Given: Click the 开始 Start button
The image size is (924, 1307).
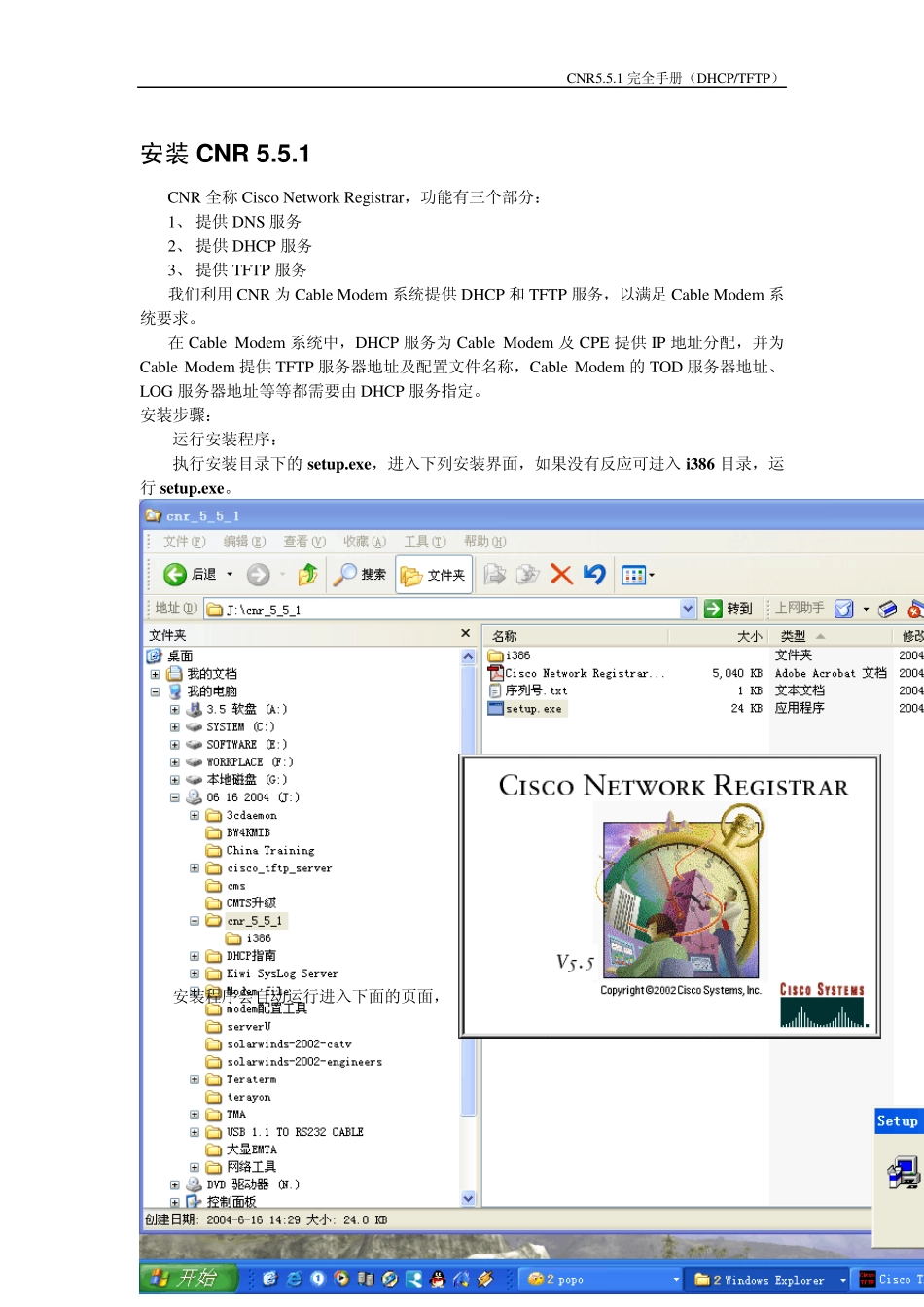Looking at the screenshot, I should (189, 1278).
